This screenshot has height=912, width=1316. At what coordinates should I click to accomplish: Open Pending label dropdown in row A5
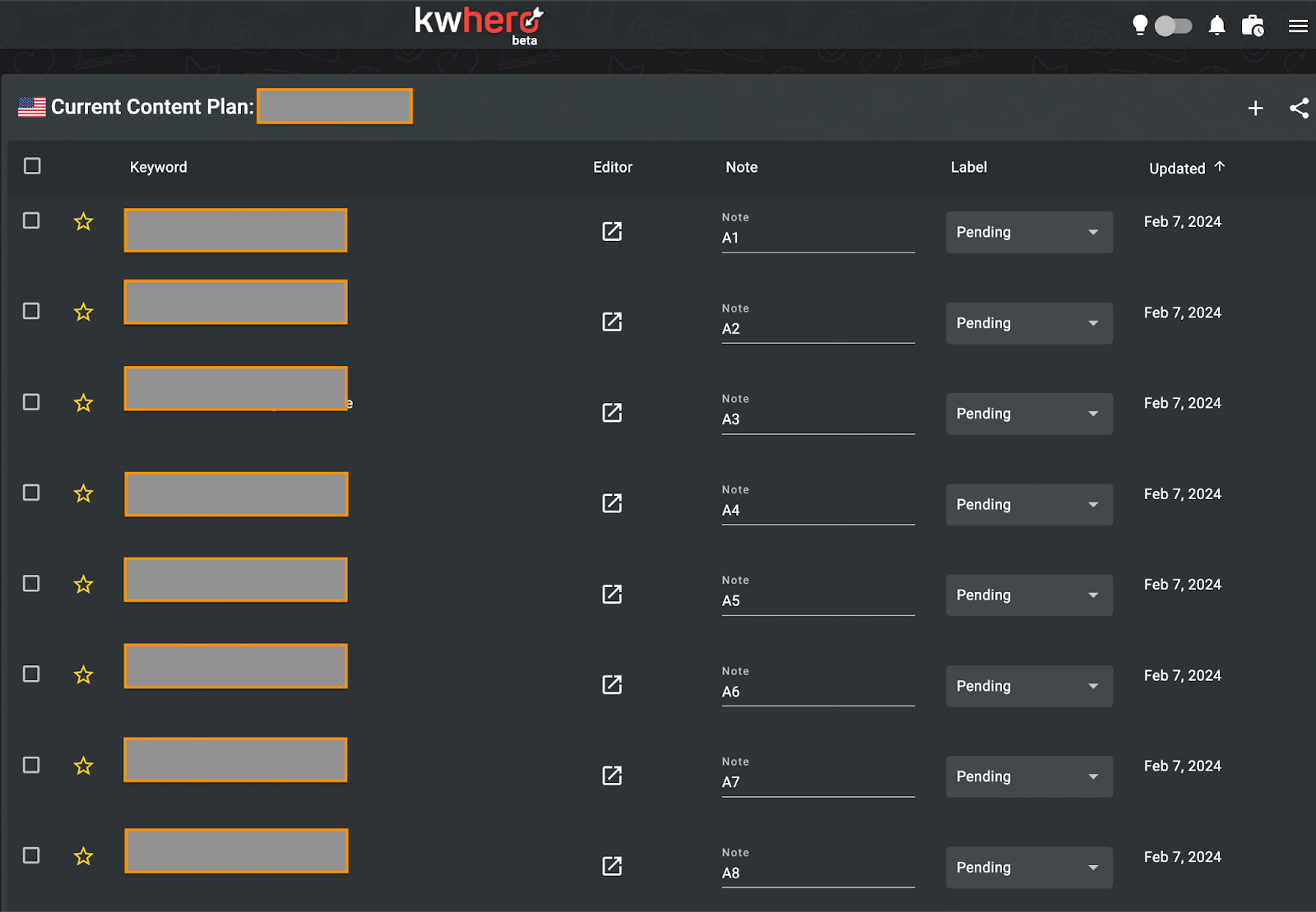(1029, 595)
